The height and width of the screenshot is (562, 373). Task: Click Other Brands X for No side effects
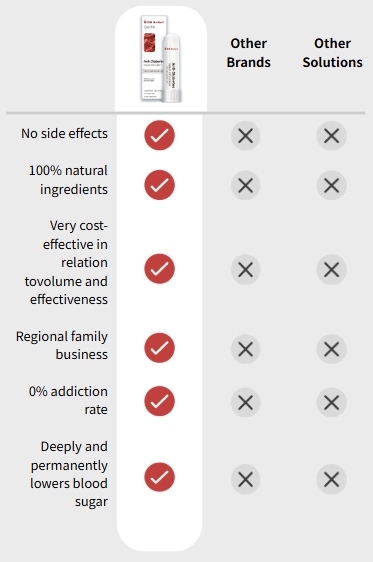click(x=245, y=136)
